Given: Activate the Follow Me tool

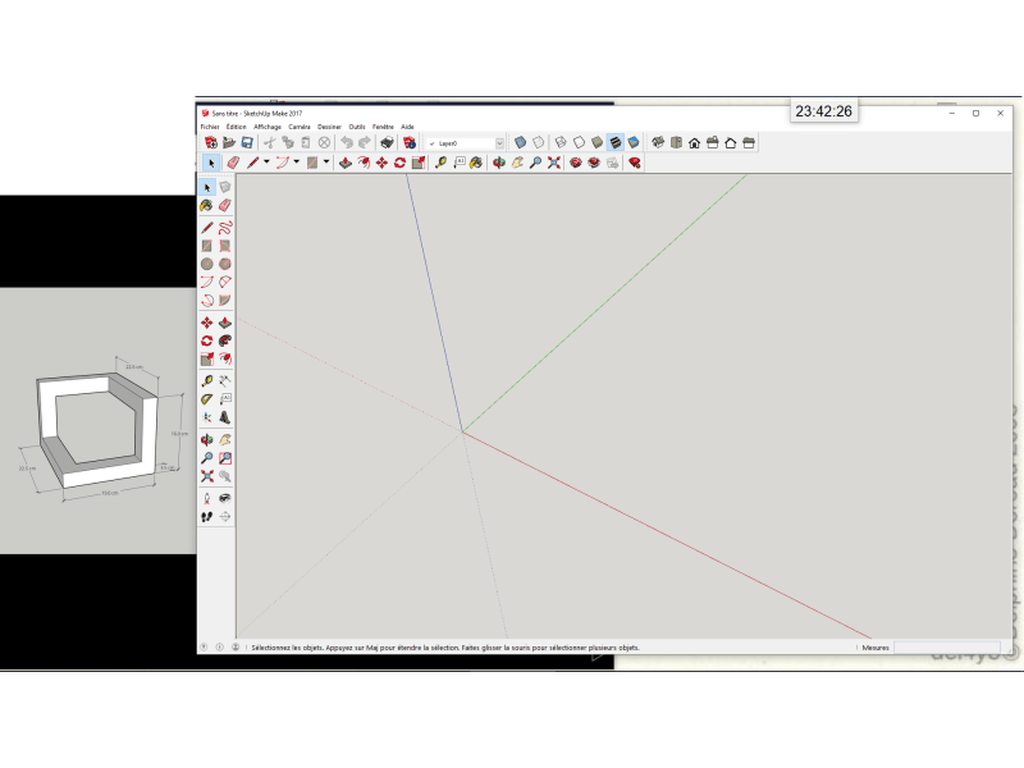Looking at the screenshot, I should [225, 341].
